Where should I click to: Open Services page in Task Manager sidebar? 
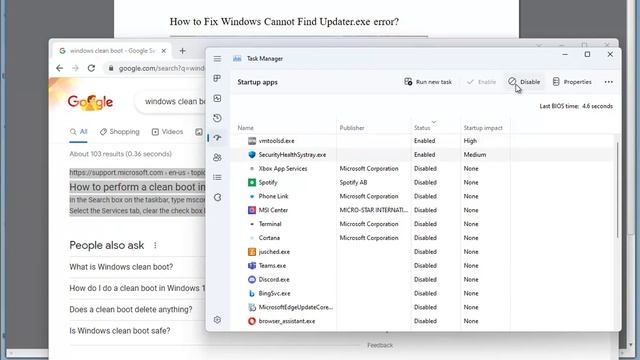(217, 198)
